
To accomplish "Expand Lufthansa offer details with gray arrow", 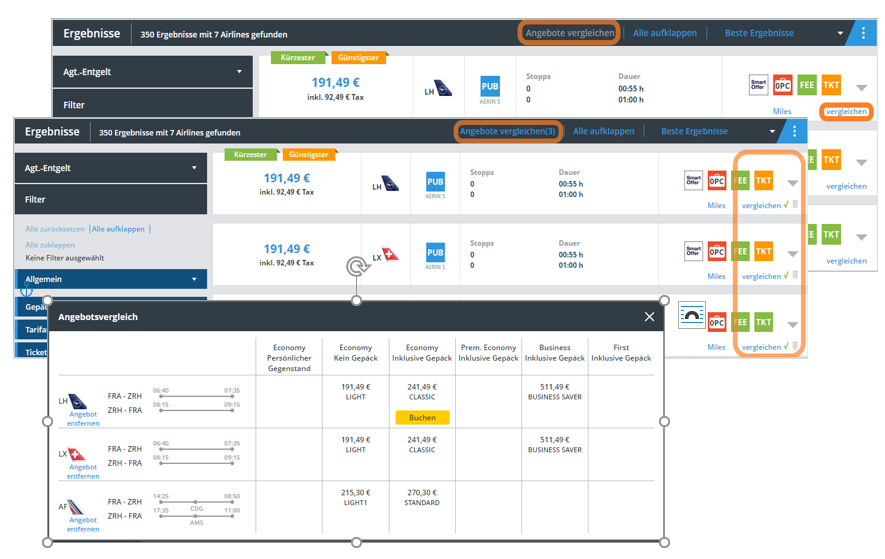I will [792, 183].
